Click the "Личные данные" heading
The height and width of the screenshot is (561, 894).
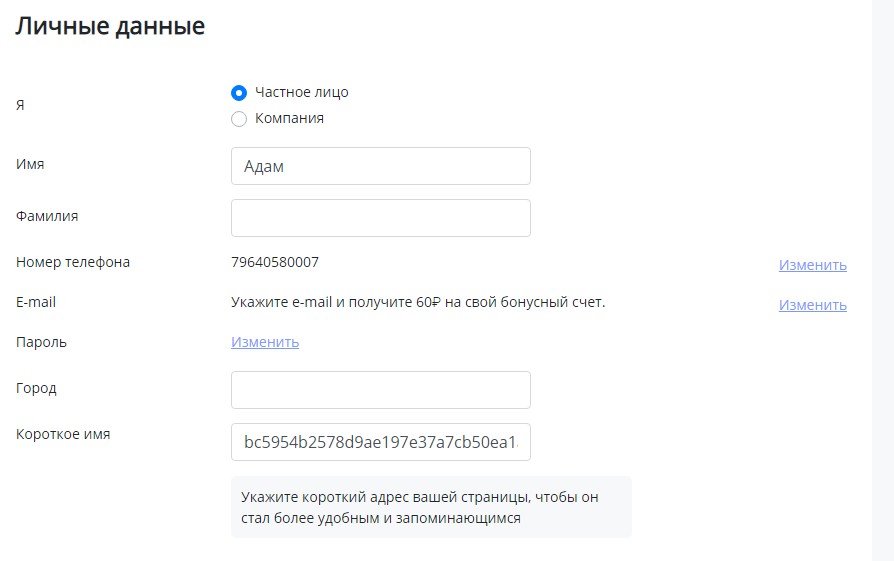click(110, 27)
